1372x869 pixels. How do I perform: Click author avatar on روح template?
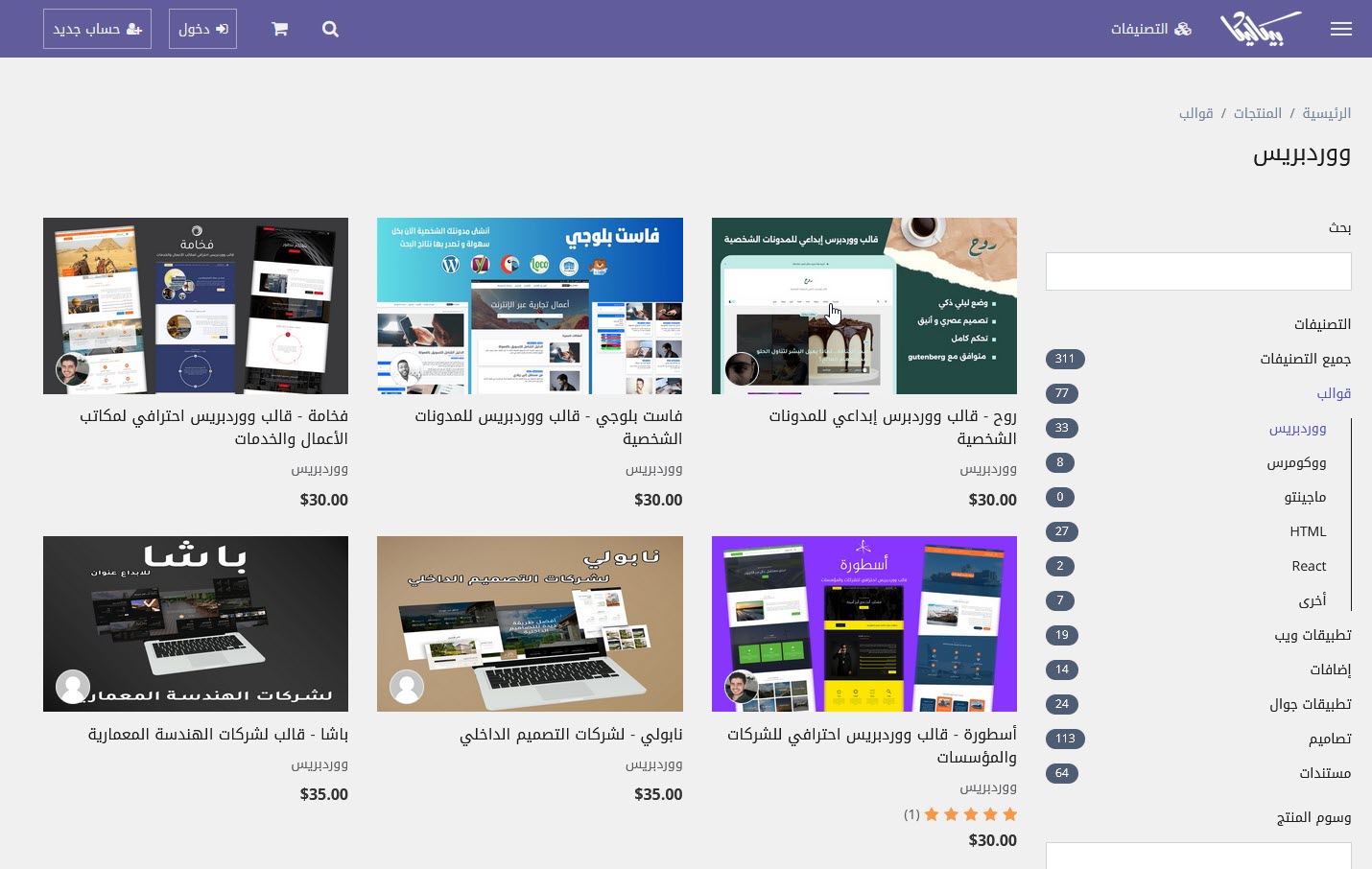coord(742,369)
